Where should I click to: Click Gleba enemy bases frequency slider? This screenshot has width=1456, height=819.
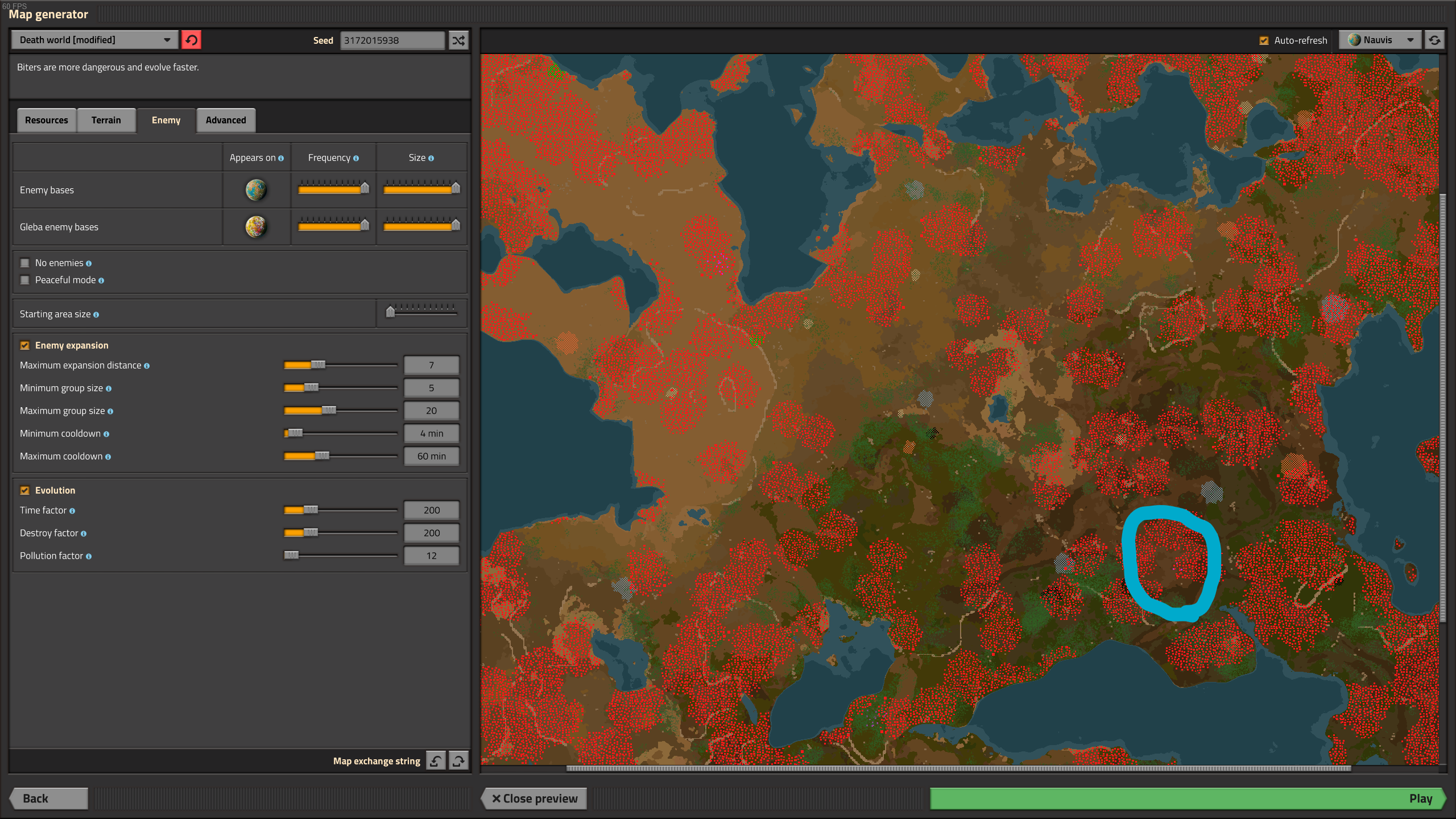[x=334, y=225]
